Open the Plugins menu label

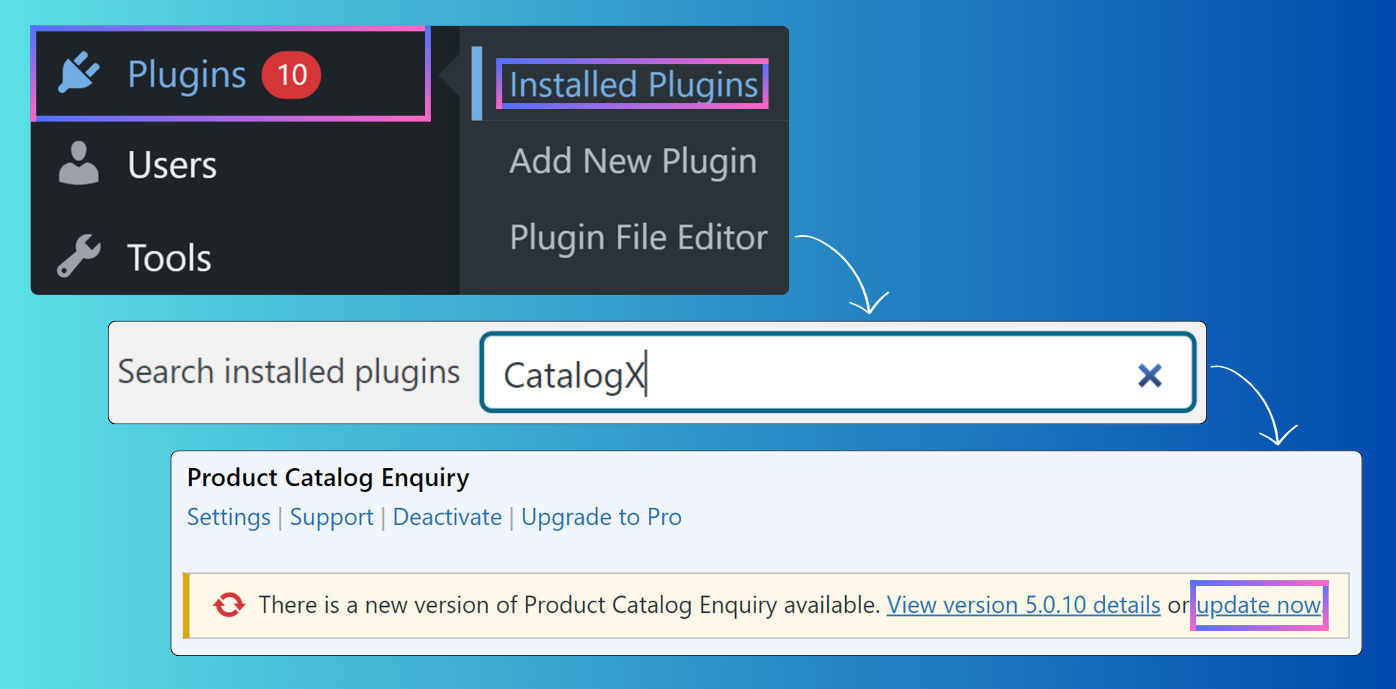tap(187, 75)
